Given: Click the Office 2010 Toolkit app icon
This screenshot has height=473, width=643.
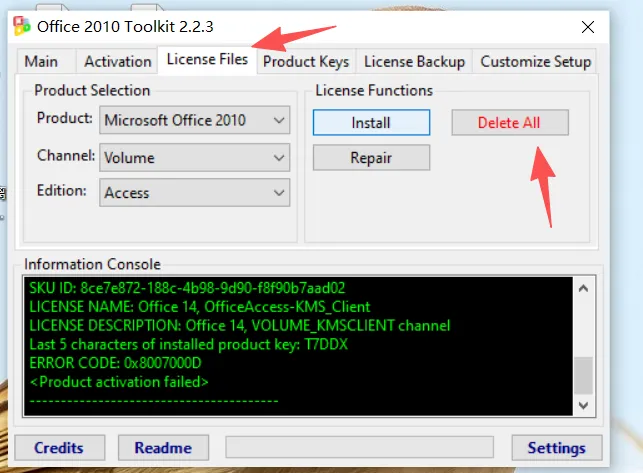Looking at the screenshot, I should (21, 26).
